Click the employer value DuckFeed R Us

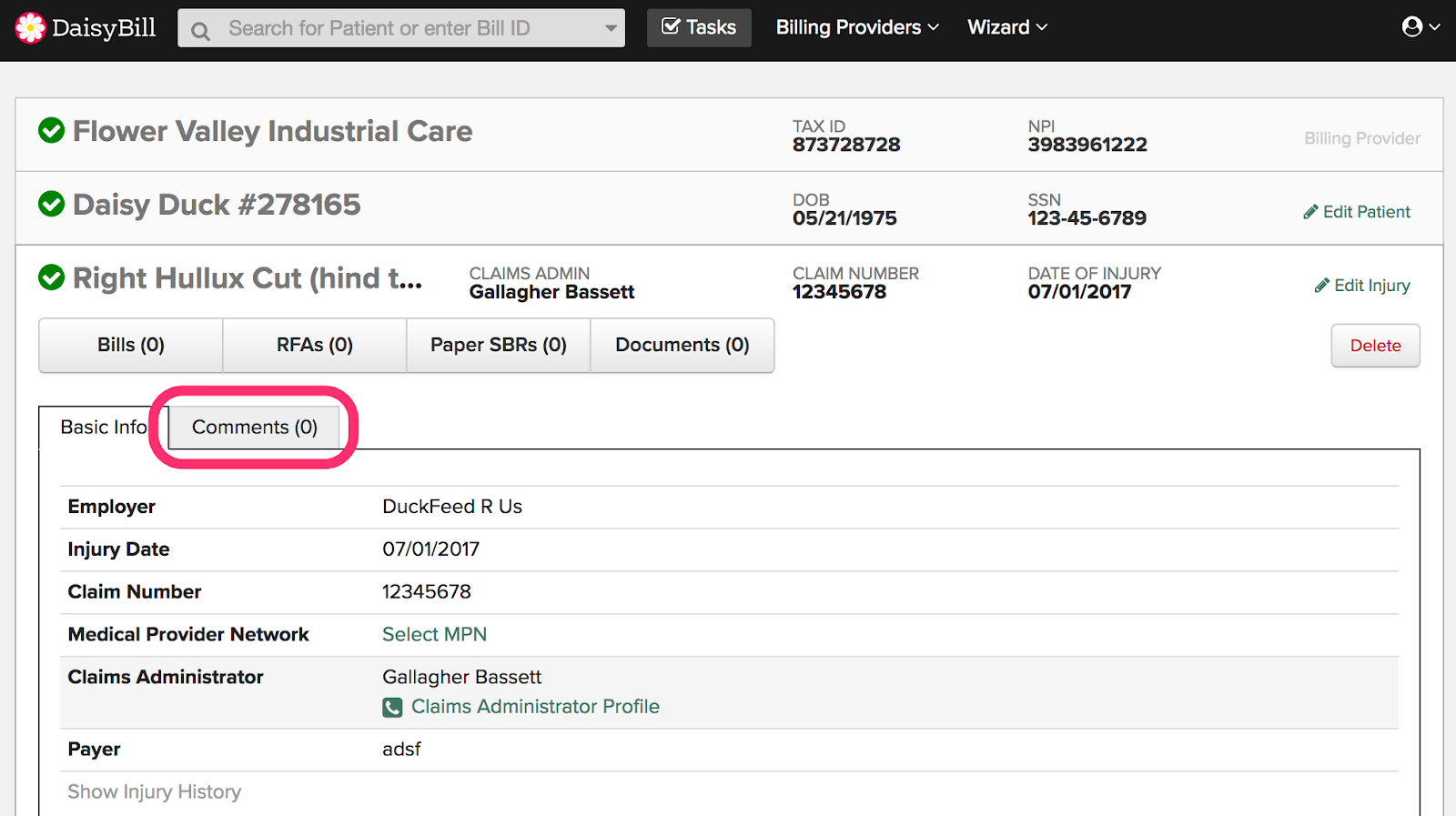click(x=452, y=507)
